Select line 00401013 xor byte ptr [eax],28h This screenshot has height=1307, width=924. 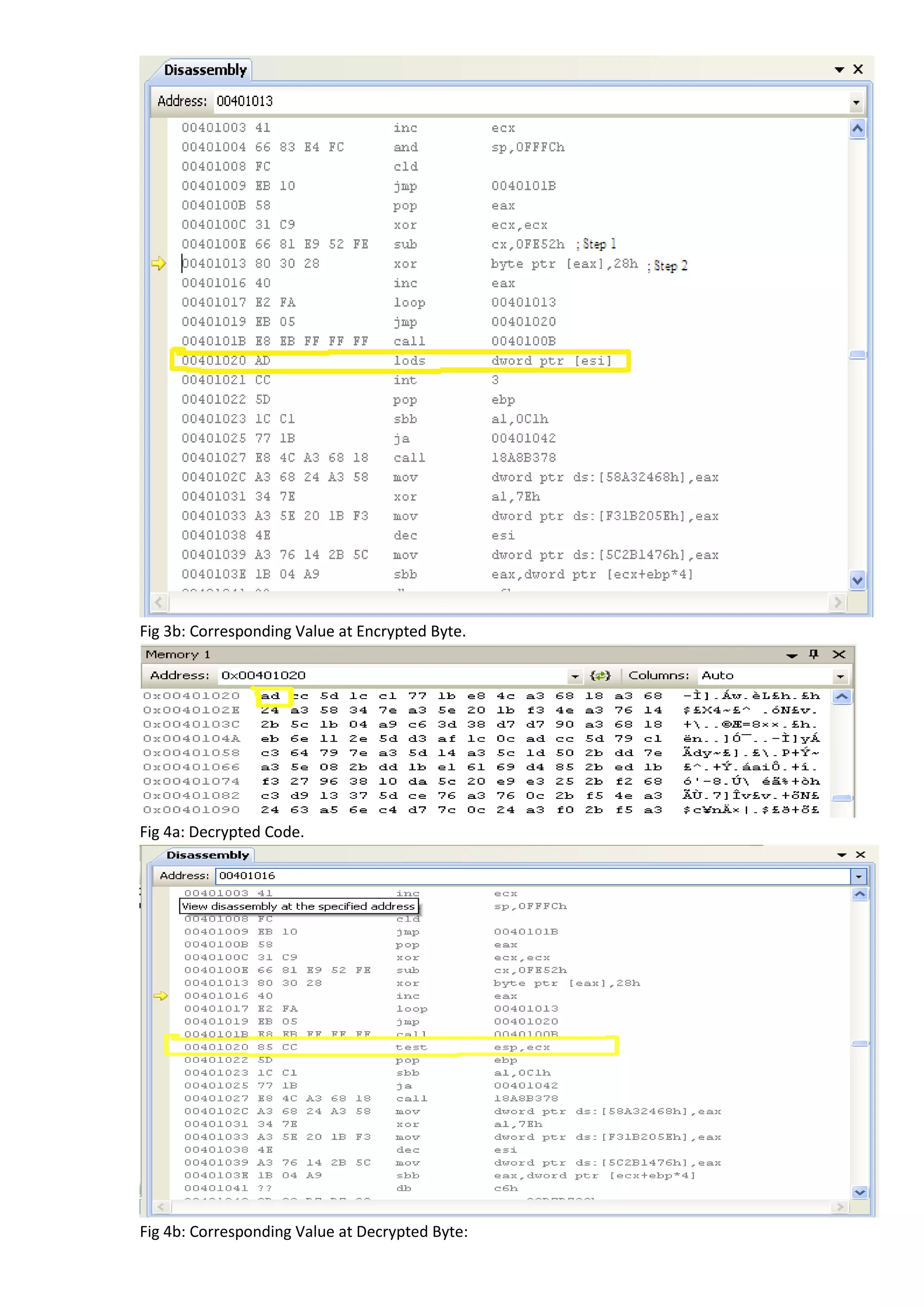pyautogui.click(x=410, y=264)
